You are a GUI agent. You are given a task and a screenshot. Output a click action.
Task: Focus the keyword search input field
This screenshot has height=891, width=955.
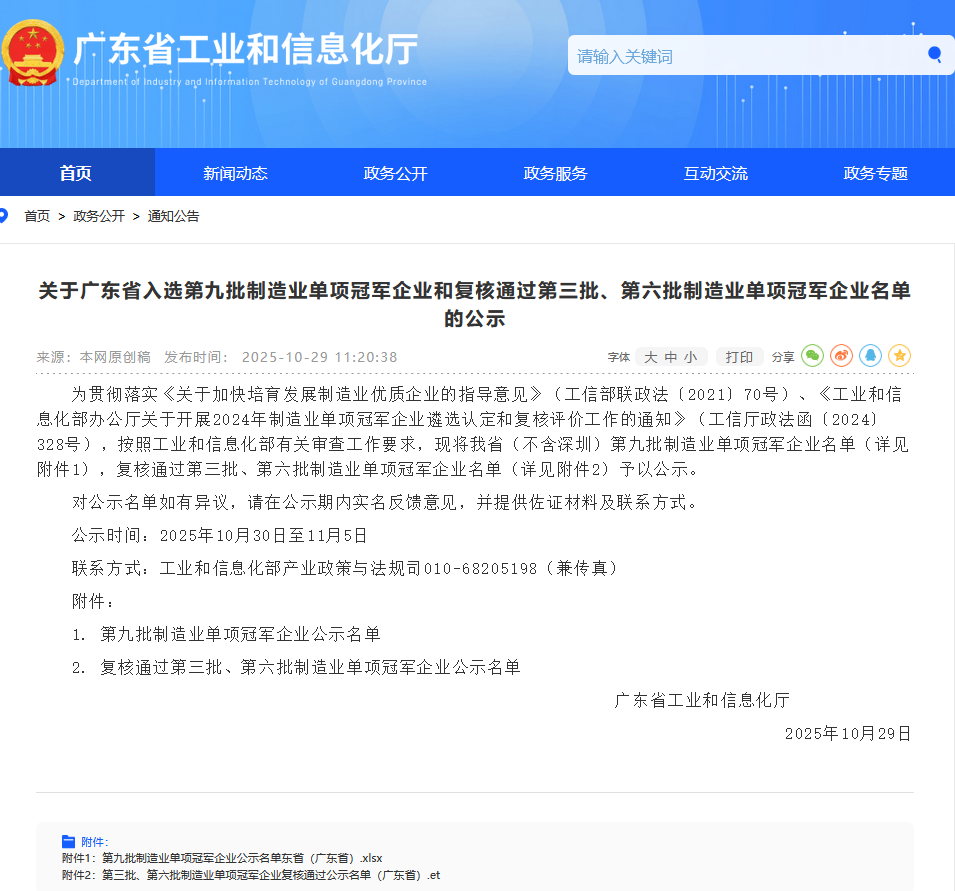[x=740, y=56]
